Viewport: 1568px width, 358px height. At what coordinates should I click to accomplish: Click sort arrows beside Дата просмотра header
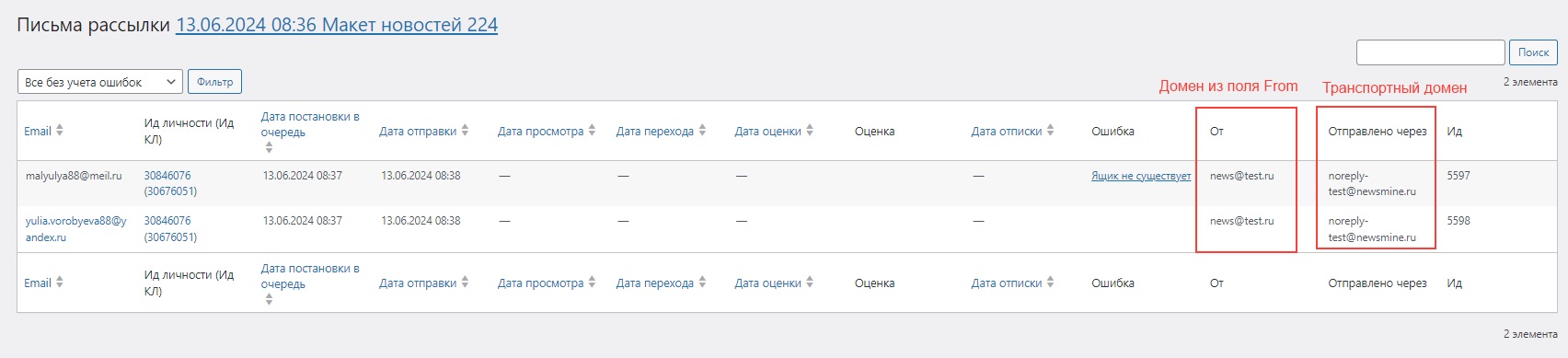592,131
